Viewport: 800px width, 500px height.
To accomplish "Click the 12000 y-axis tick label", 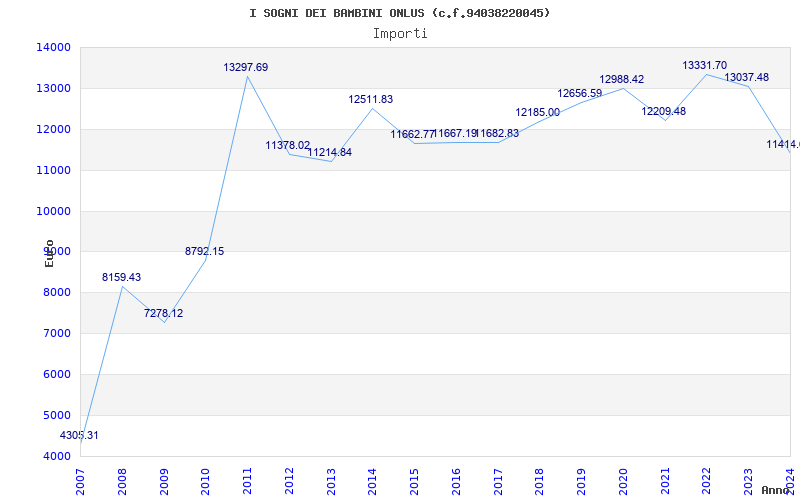I will 53,129.
